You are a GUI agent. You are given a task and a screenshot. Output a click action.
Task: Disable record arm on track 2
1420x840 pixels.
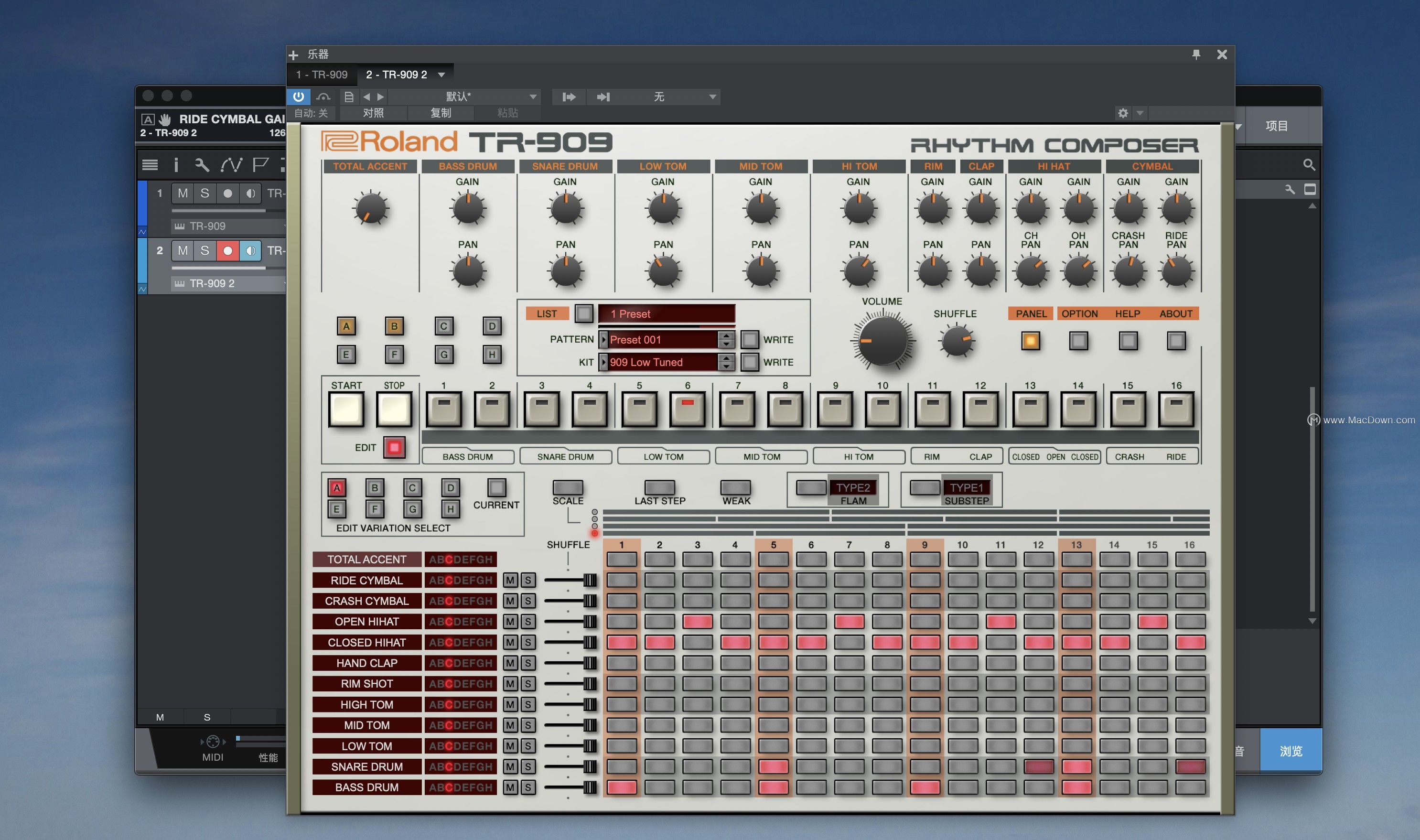(x=227, y=251)
